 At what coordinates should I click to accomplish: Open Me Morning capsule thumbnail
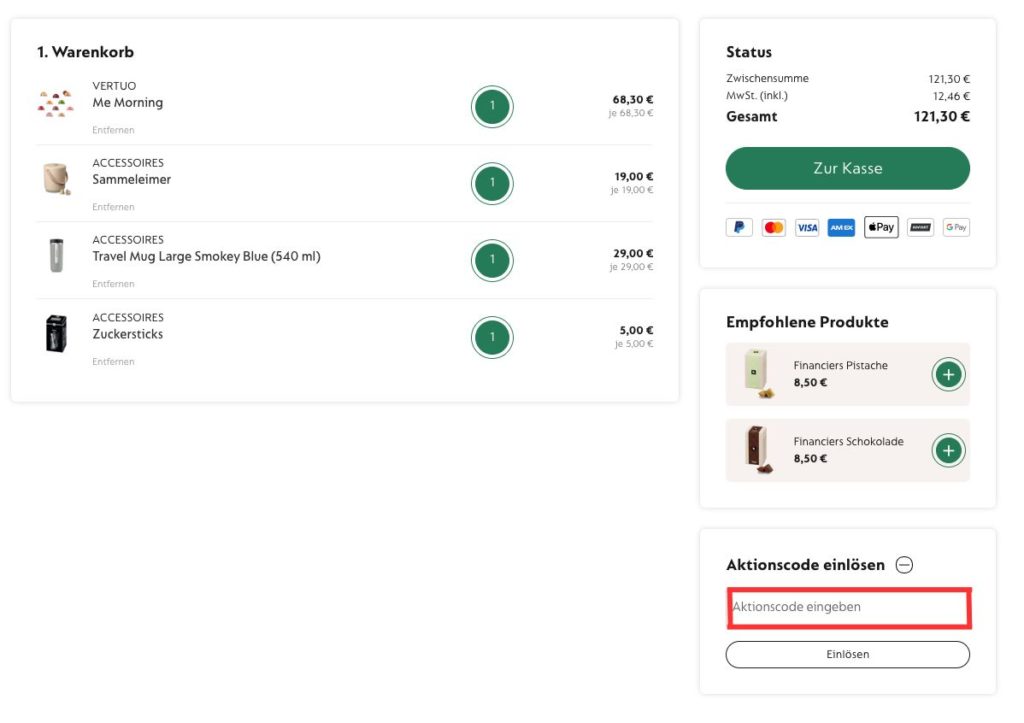point(56,104)
